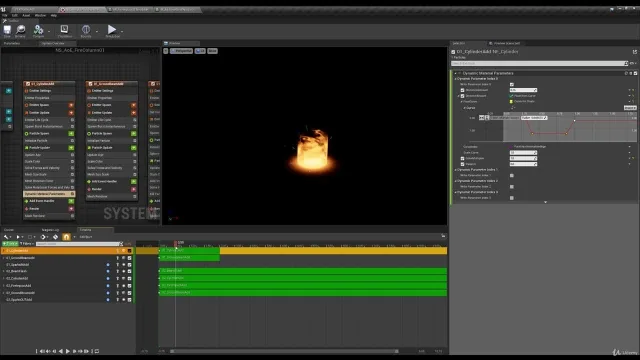Open the Simulation options dropdown arrow

coord(122,31)
